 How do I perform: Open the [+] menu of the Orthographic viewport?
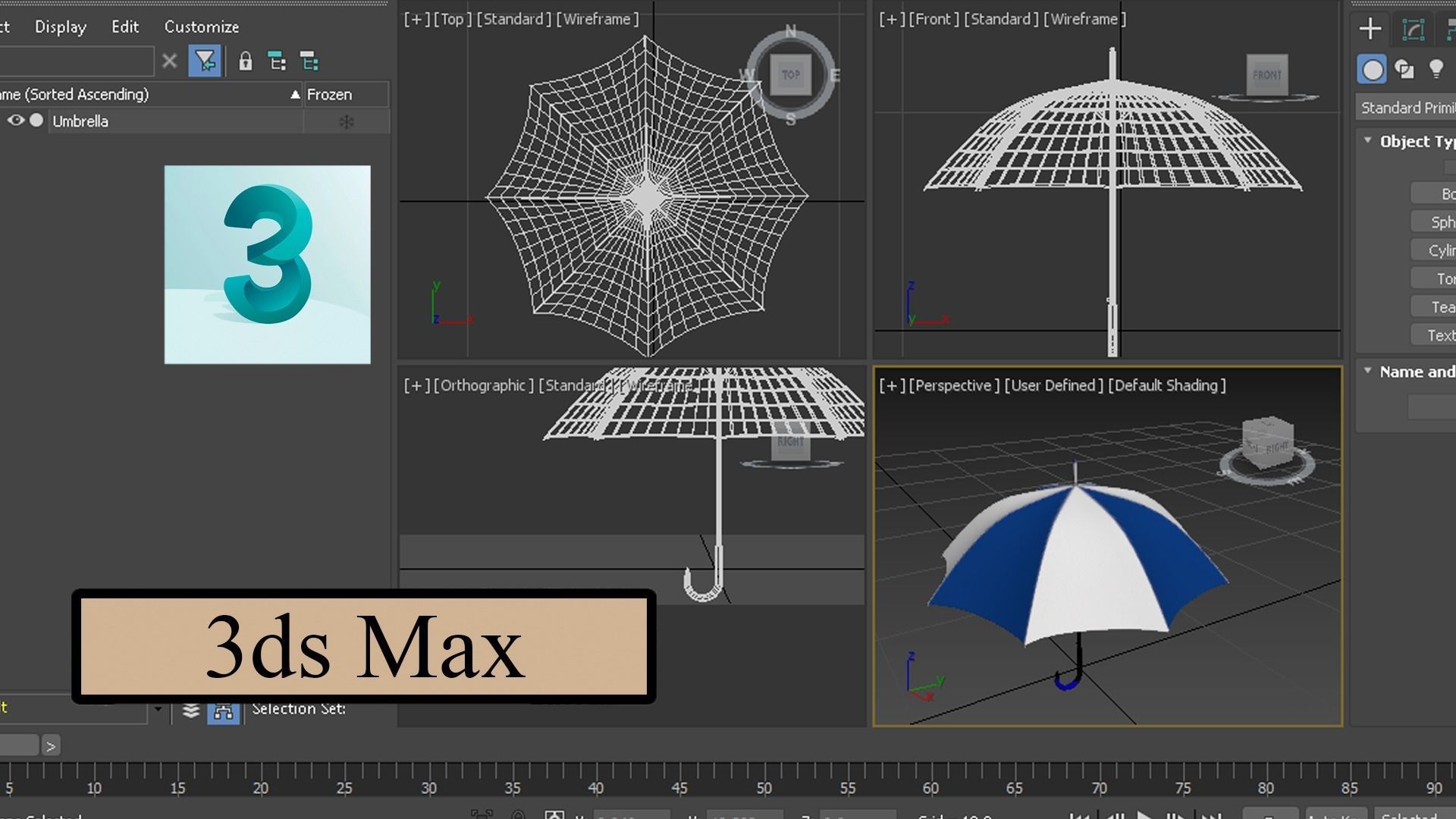coord(417,385)
